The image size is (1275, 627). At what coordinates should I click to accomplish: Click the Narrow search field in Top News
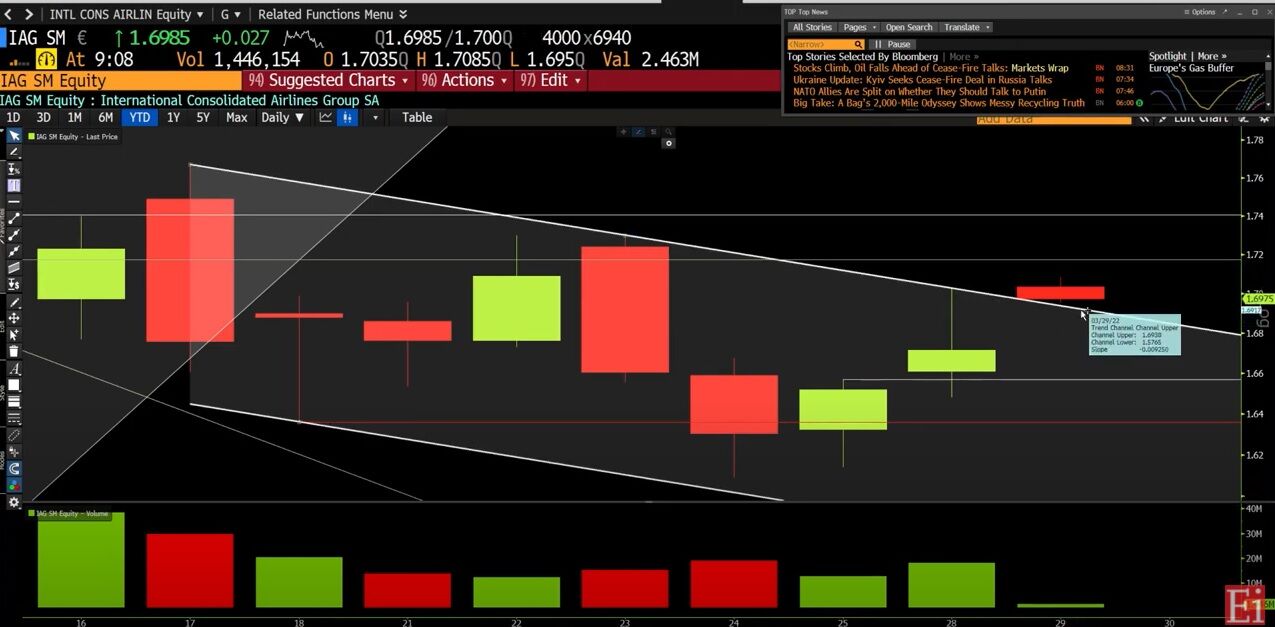[826, 44]
